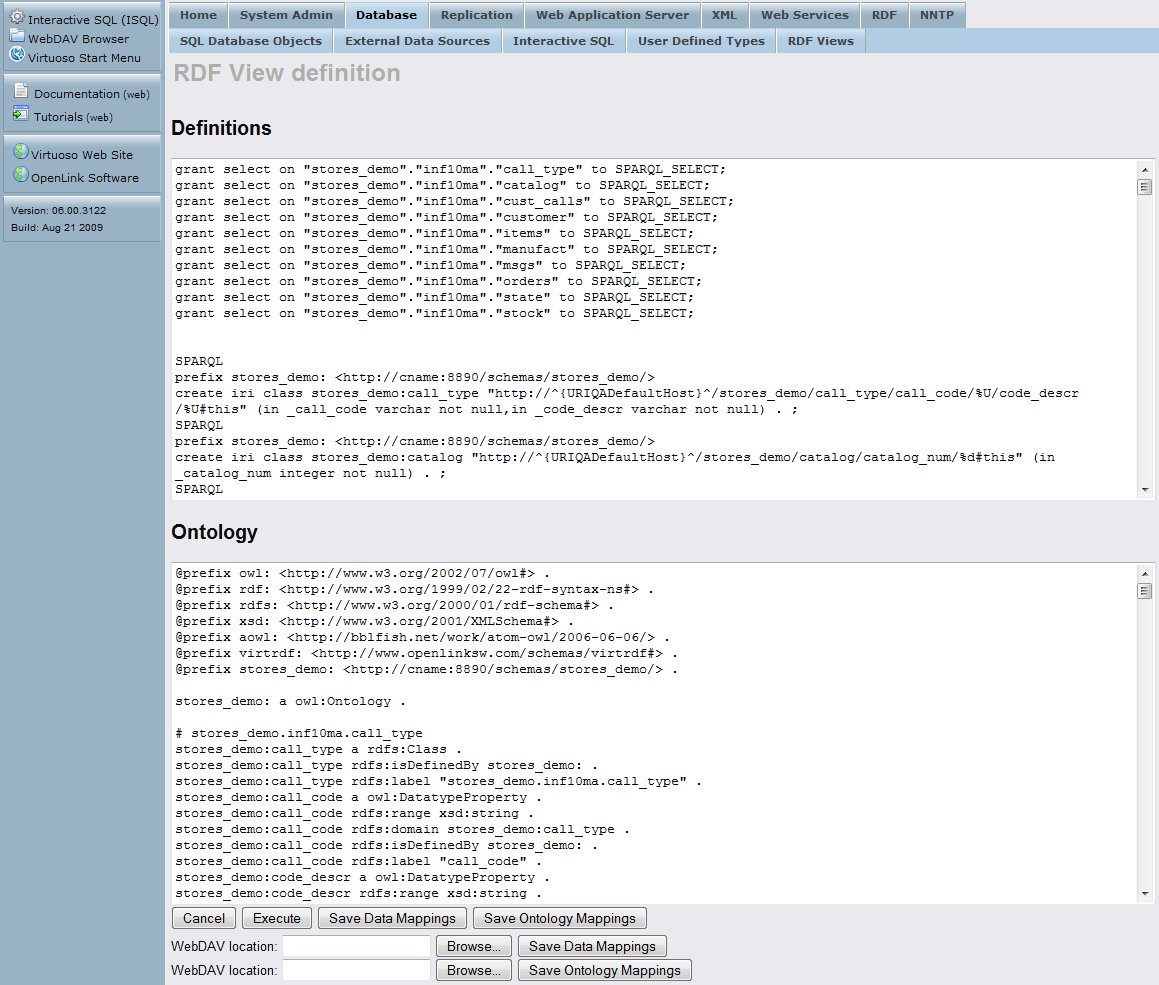The width and height of the screenshot is (1159, 985).
Task: Click the Interactive SQL gear icon
Action: 17,18
